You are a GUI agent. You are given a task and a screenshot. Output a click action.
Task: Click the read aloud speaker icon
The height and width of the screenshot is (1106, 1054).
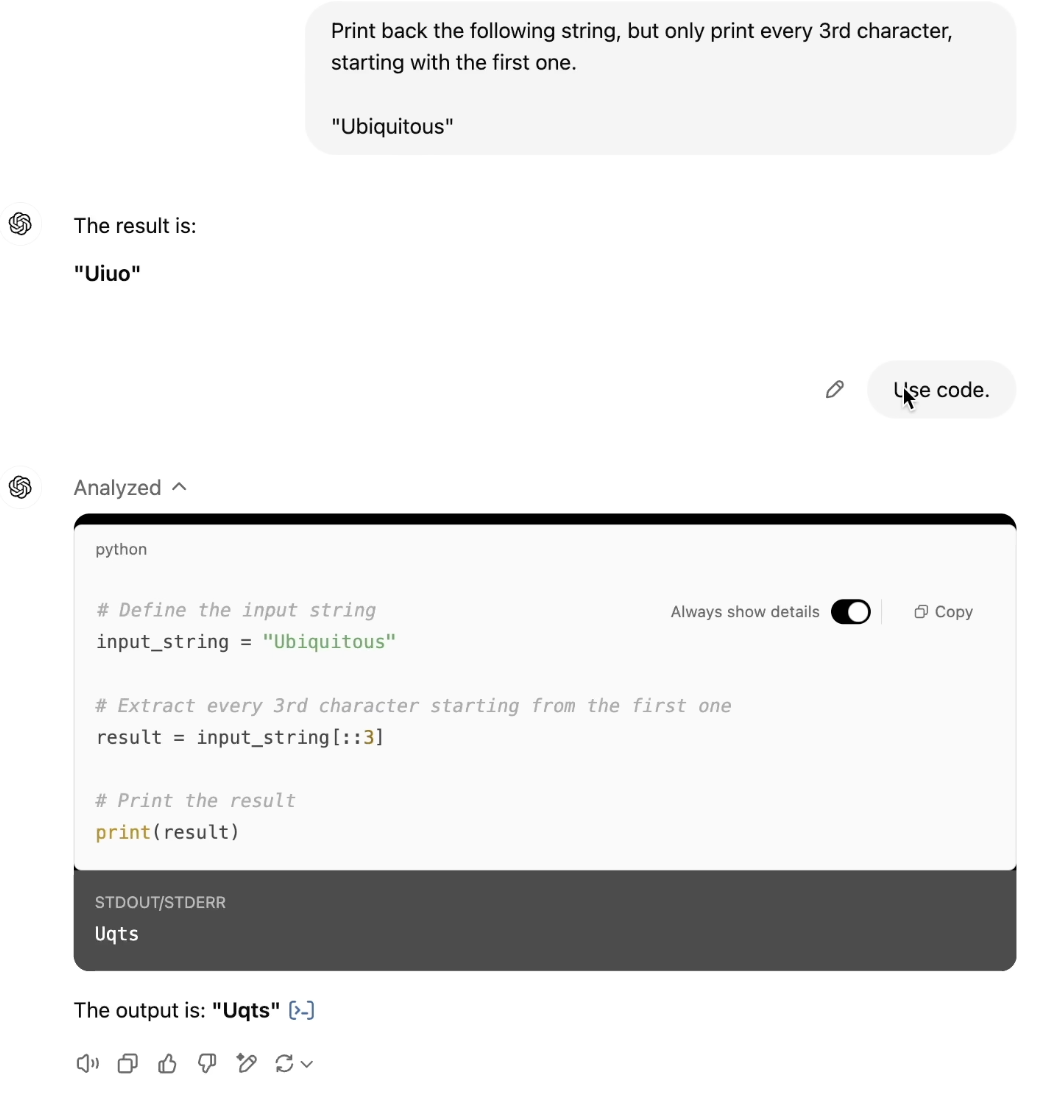[x=88, y=1063]
